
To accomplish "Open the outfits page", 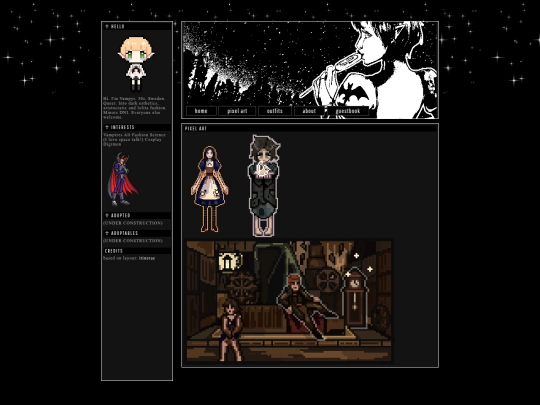I will tap(275, 111).
